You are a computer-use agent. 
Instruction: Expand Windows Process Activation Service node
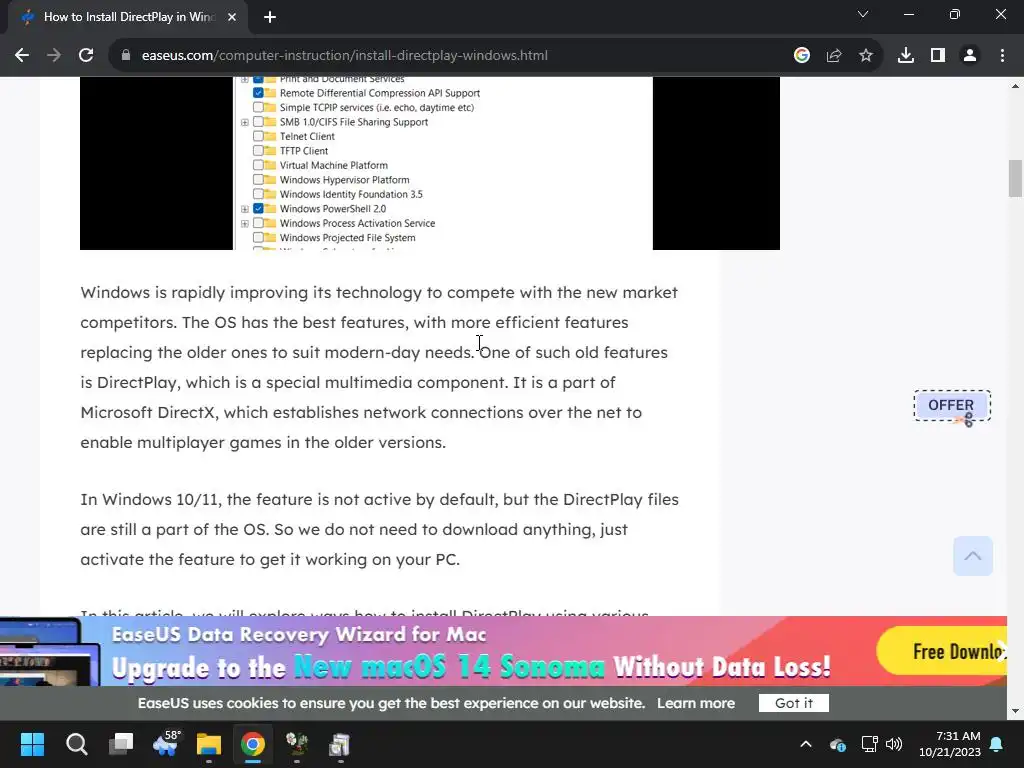(x=245, y=223)
